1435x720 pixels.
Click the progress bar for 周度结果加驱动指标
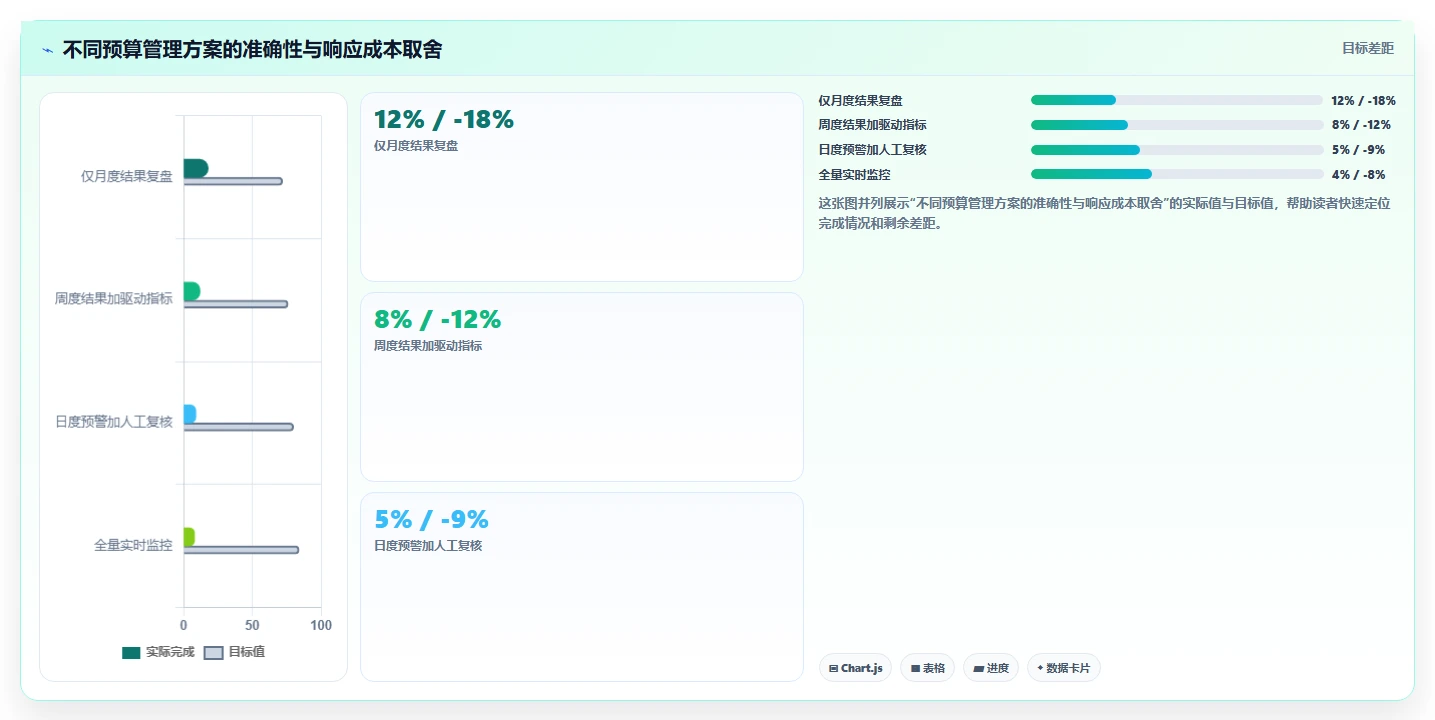1177,125
